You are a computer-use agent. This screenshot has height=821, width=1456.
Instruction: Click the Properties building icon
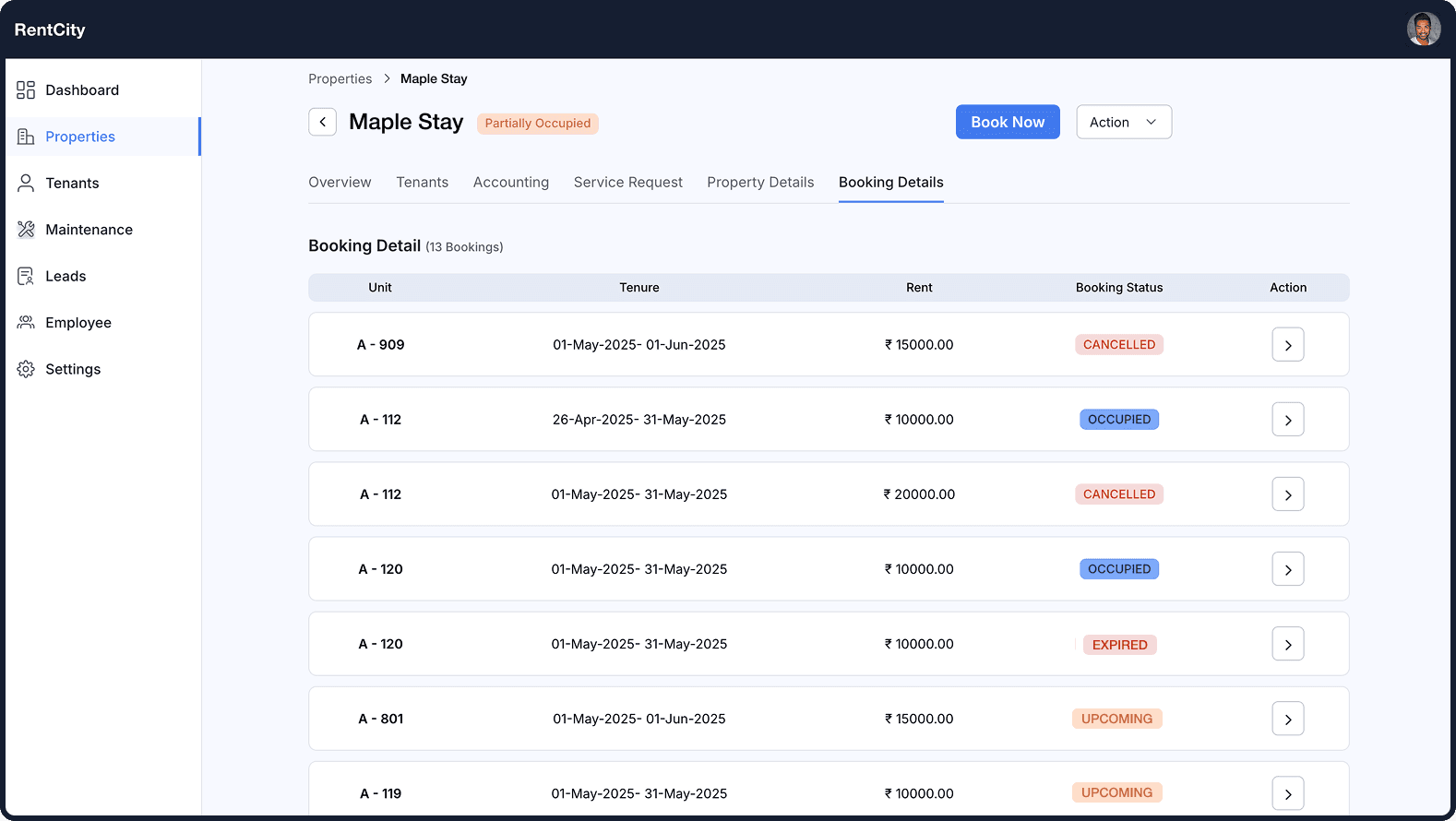point(26,137)
